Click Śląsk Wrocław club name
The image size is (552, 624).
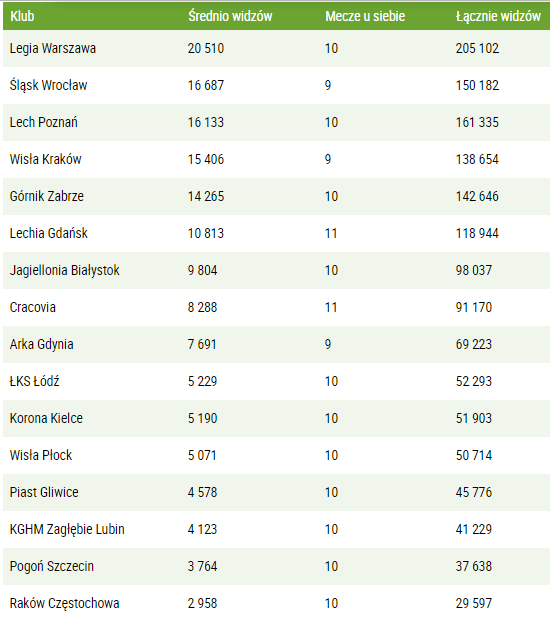[49, 86]
